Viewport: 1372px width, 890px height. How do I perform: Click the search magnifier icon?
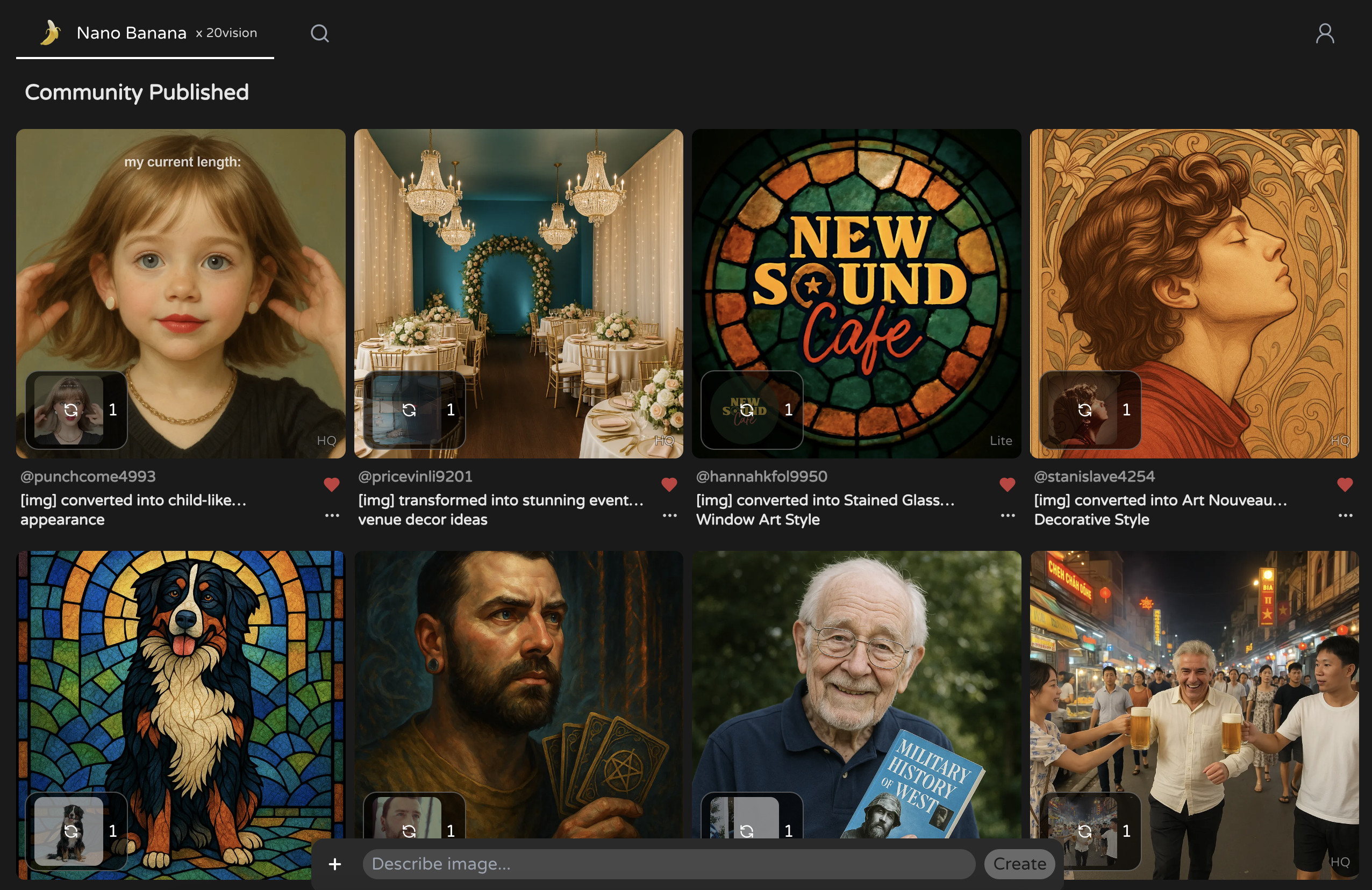click(x=319, y=33)
